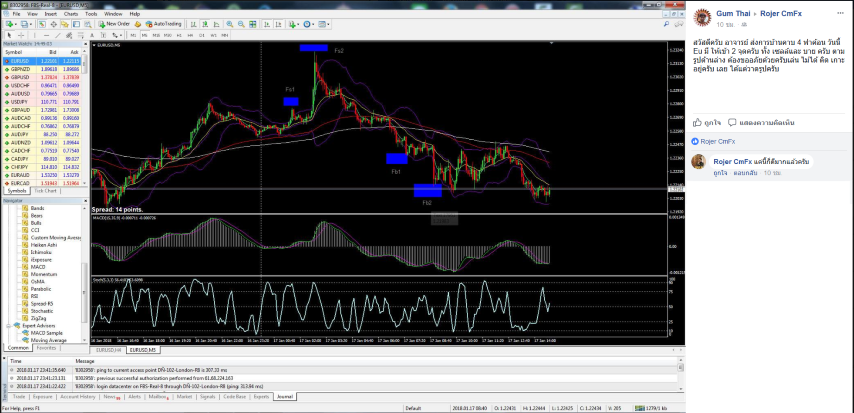854x413 pixels.
Task: Select the crosshair cursor tool
Action: click(x=21, y=35)
